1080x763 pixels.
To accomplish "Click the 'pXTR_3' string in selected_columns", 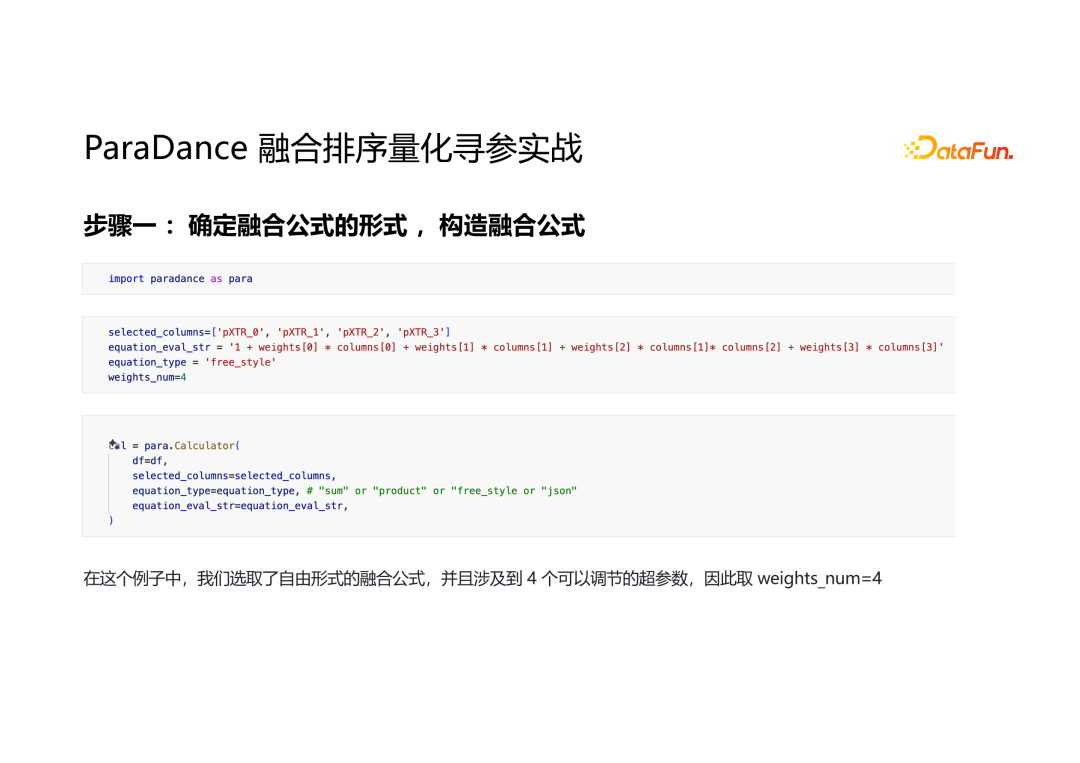I will [x=421, y=332].
